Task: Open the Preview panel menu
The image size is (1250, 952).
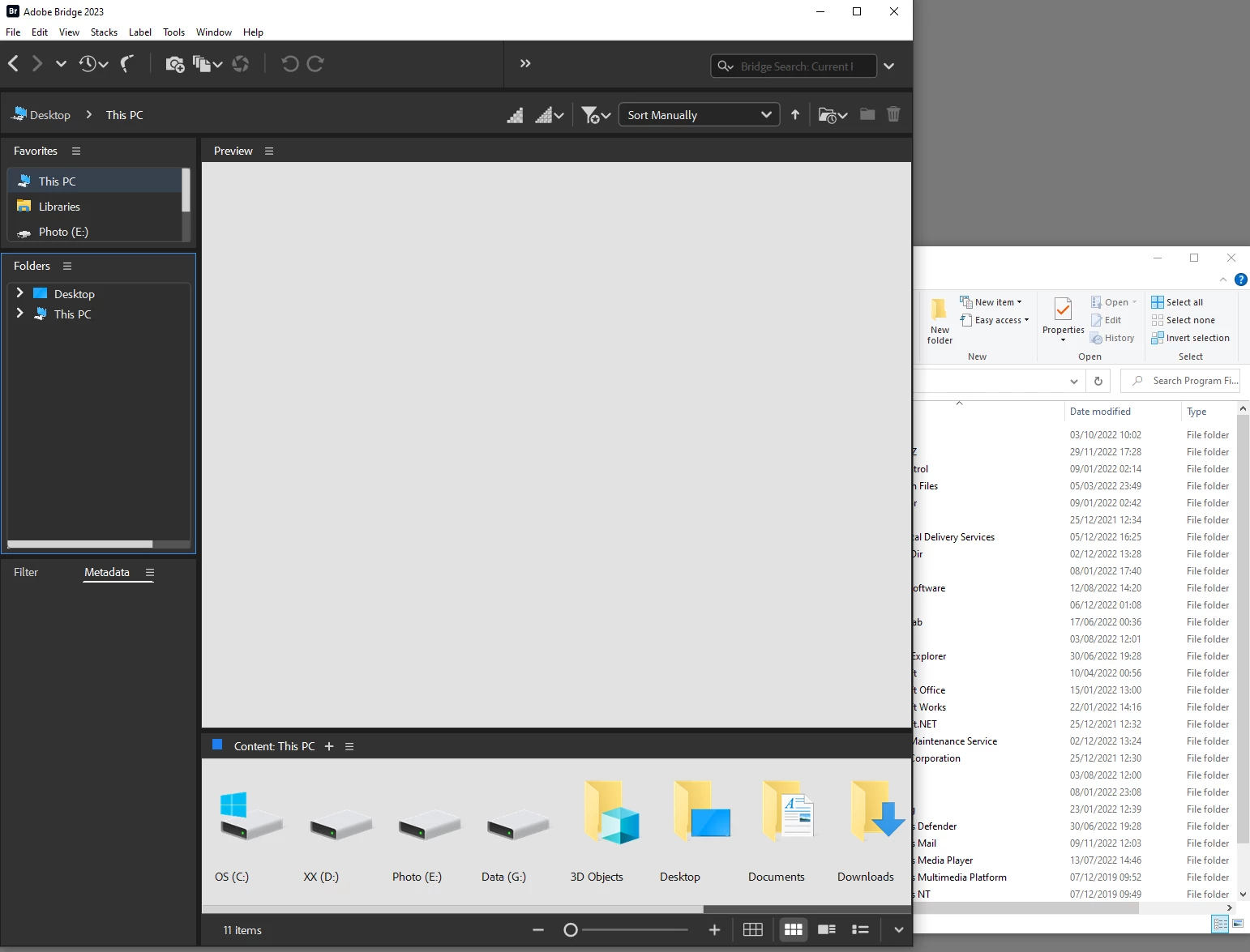Action: pos(269,151)
